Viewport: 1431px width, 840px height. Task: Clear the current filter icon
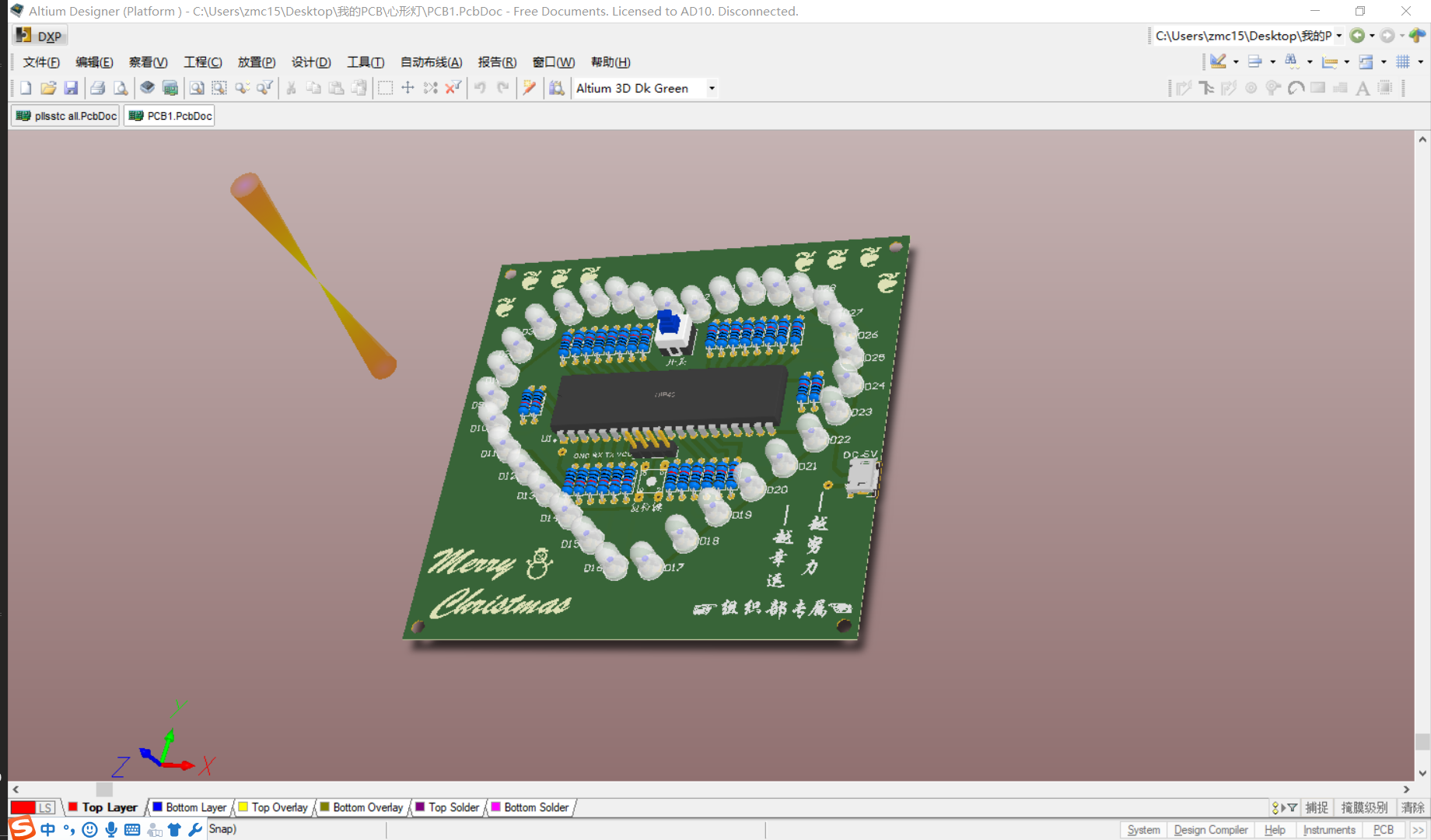pyautogui.click(x=453, y=88)
